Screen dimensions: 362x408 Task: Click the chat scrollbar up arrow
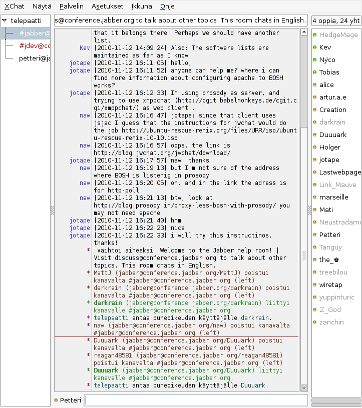point(303,32)
